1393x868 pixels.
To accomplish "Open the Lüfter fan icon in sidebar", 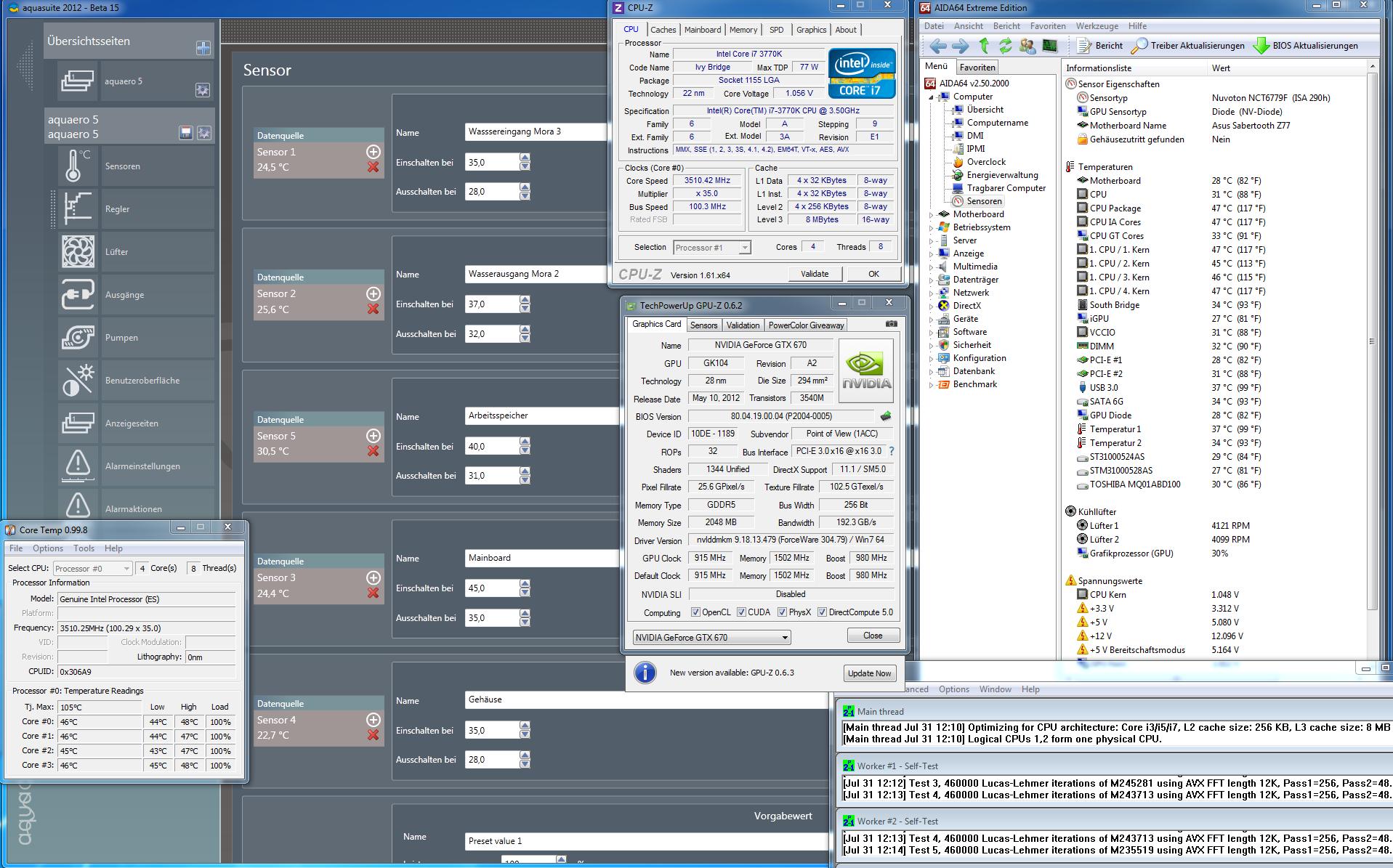I will point(77,252).
